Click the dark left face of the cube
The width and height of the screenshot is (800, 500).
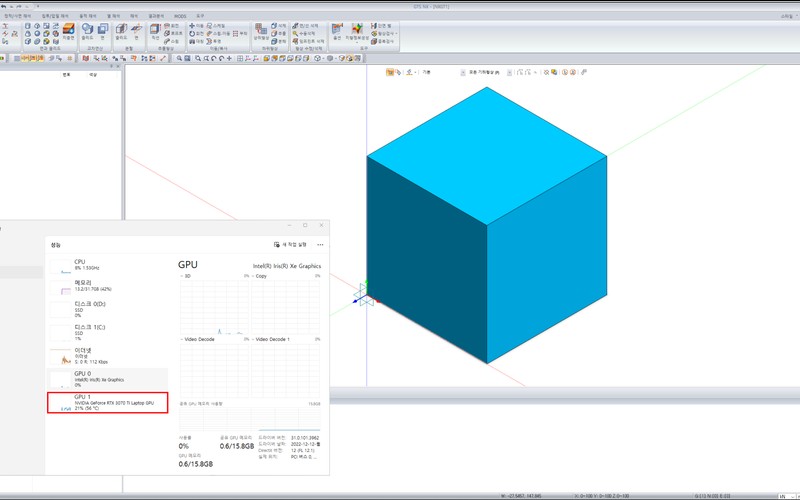[x=427, y=260]
